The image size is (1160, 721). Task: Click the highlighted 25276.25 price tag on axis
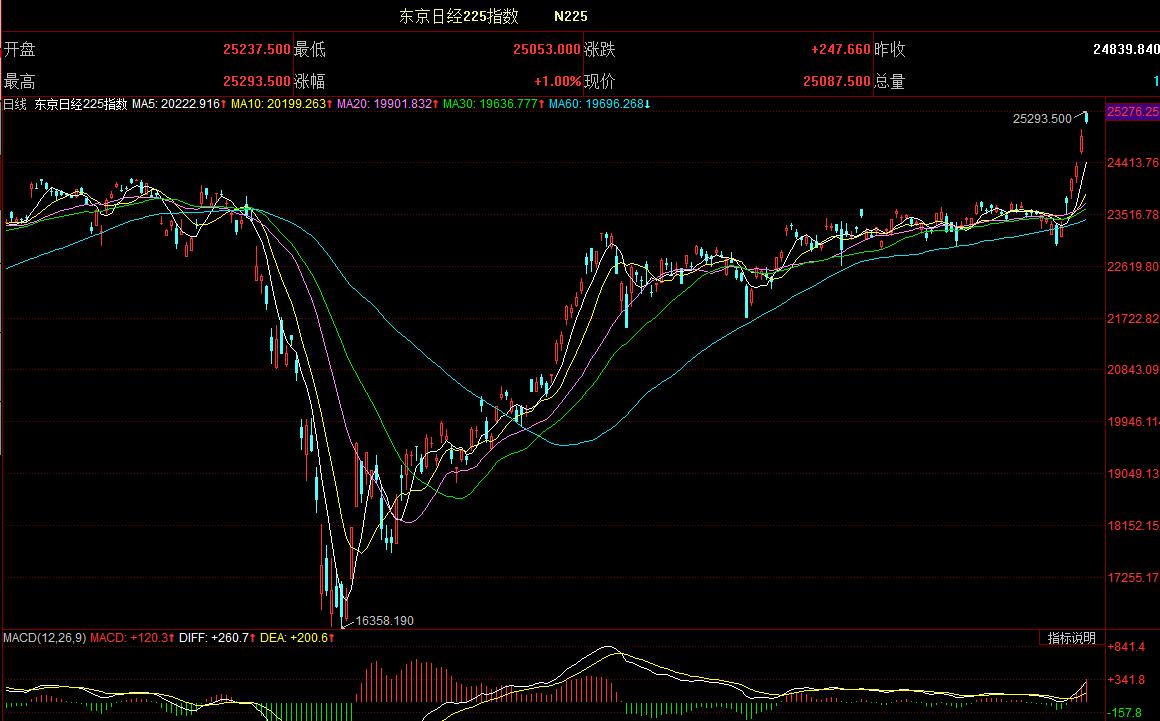tap(1133, 112)
